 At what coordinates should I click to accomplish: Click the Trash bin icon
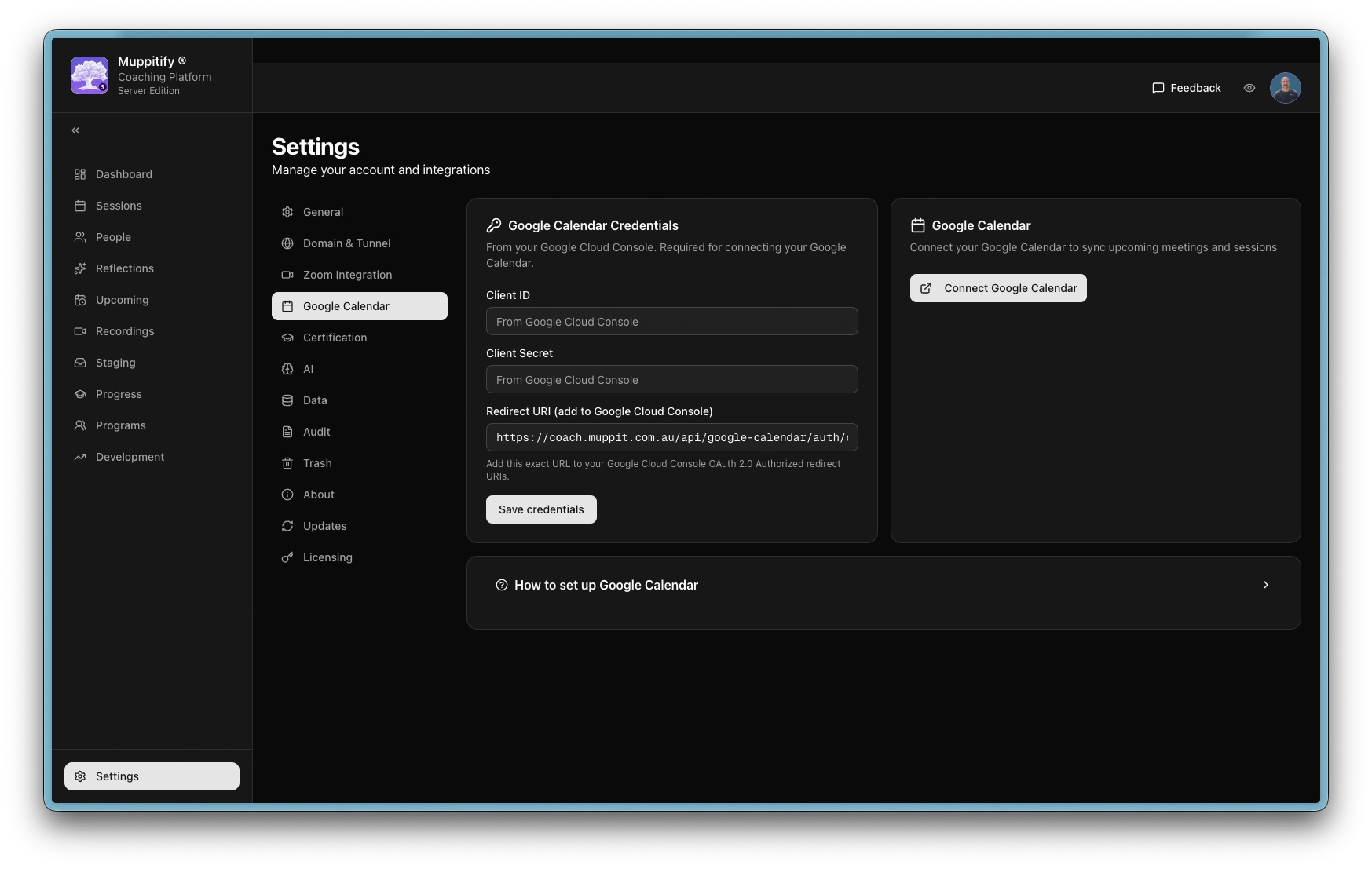click(287, 463)
